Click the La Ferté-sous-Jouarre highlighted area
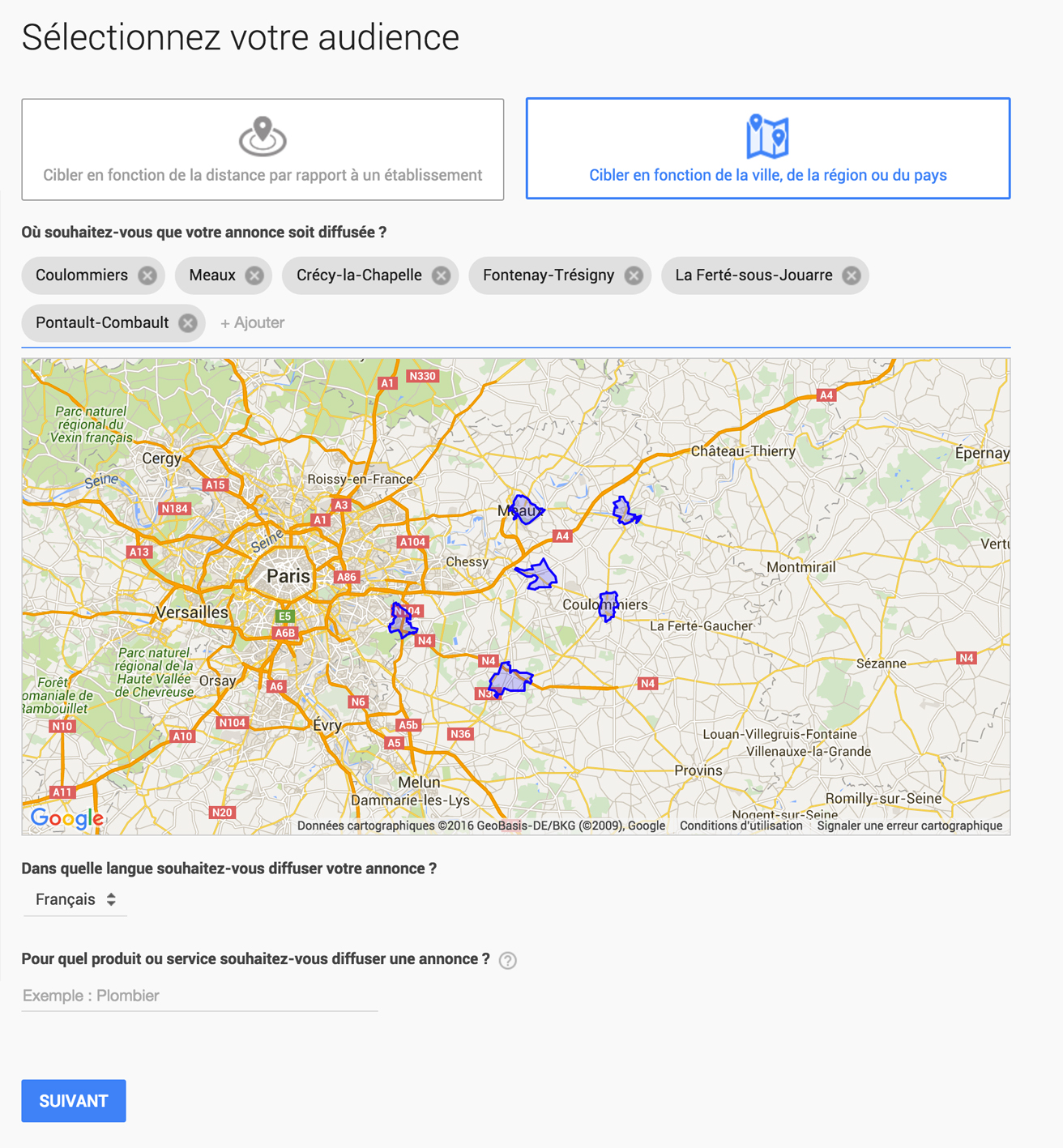 coord(625,511)
